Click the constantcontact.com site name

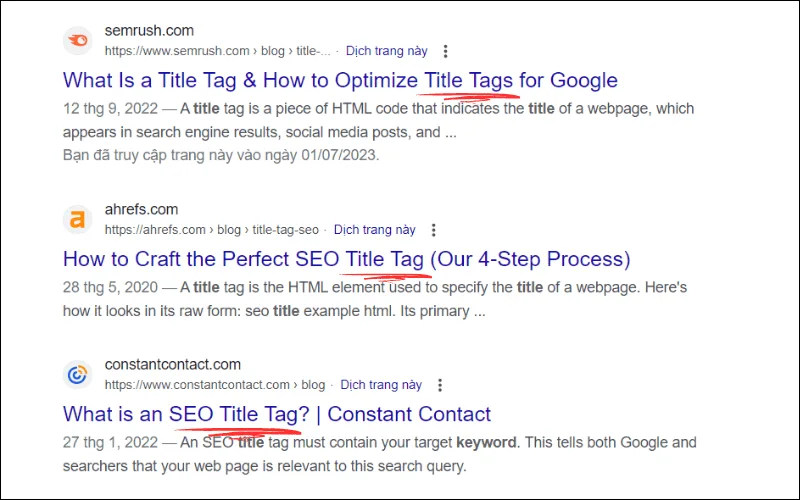[x=172, y=365]
